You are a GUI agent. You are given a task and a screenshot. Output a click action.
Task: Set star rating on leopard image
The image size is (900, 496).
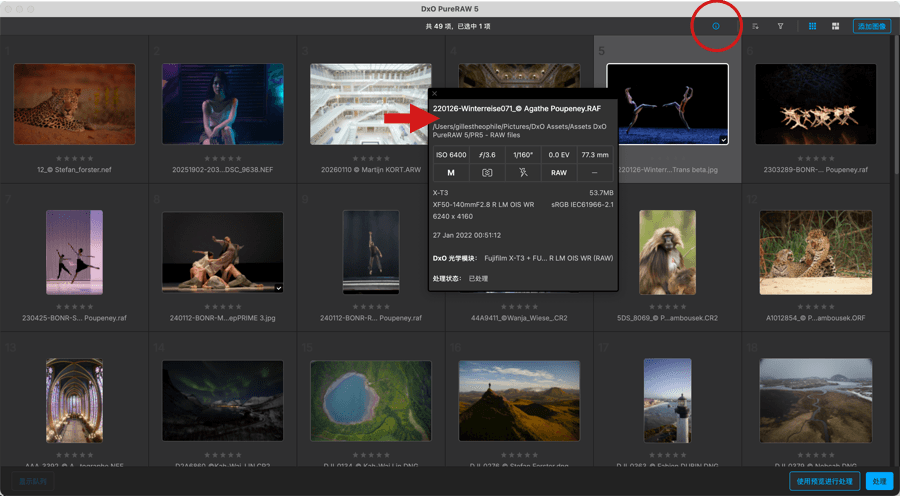click(x=74, y=158)
